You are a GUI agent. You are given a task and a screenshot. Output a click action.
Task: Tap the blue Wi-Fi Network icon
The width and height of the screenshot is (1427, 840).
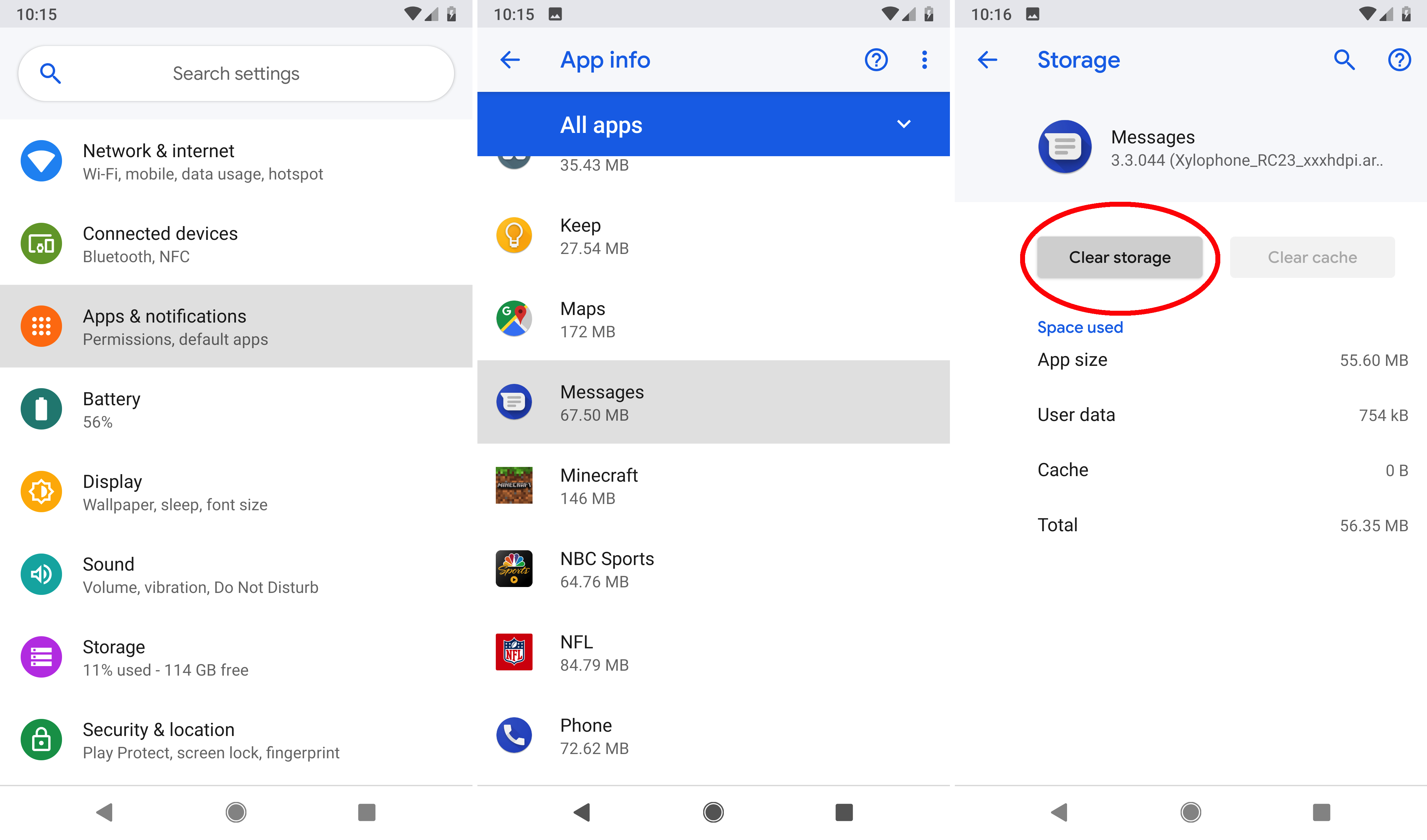[x=41, y=161]
